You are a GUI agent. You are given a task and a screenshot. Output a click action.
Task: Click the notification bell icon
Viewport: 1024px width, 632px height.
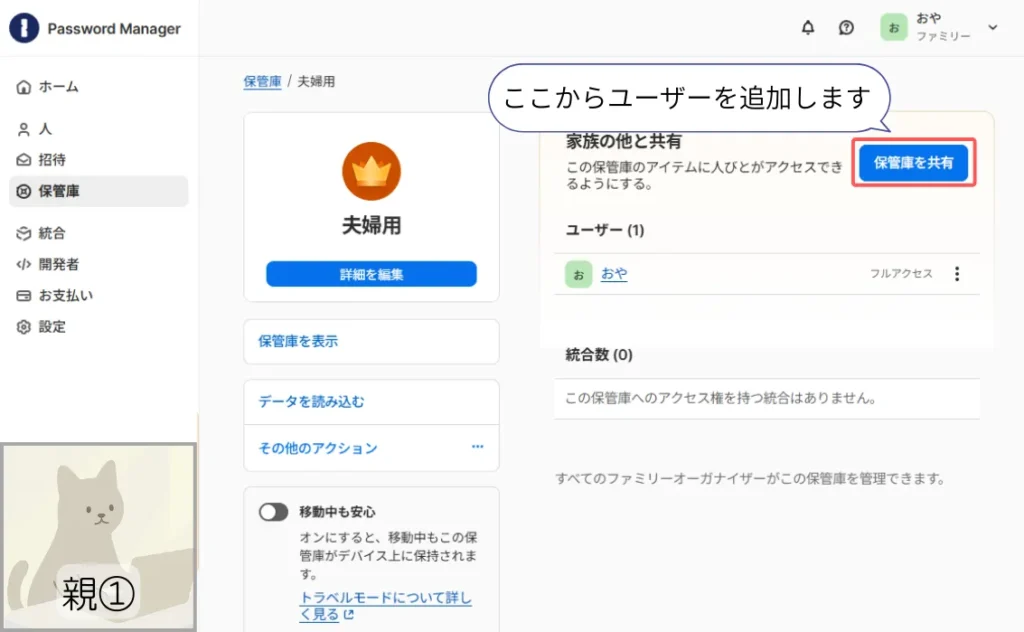(808, 28)
